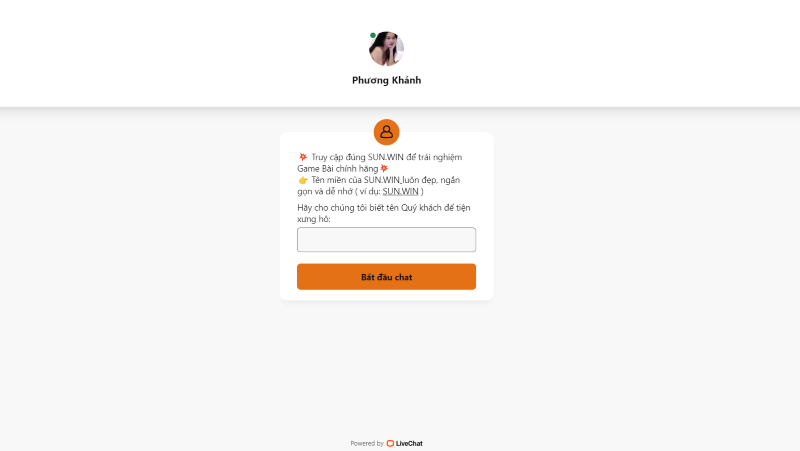Image resolution: width=800 pixels, height=451 pixels.
Task: Open the LiveChat brand text link
Action: click(409, 443)
